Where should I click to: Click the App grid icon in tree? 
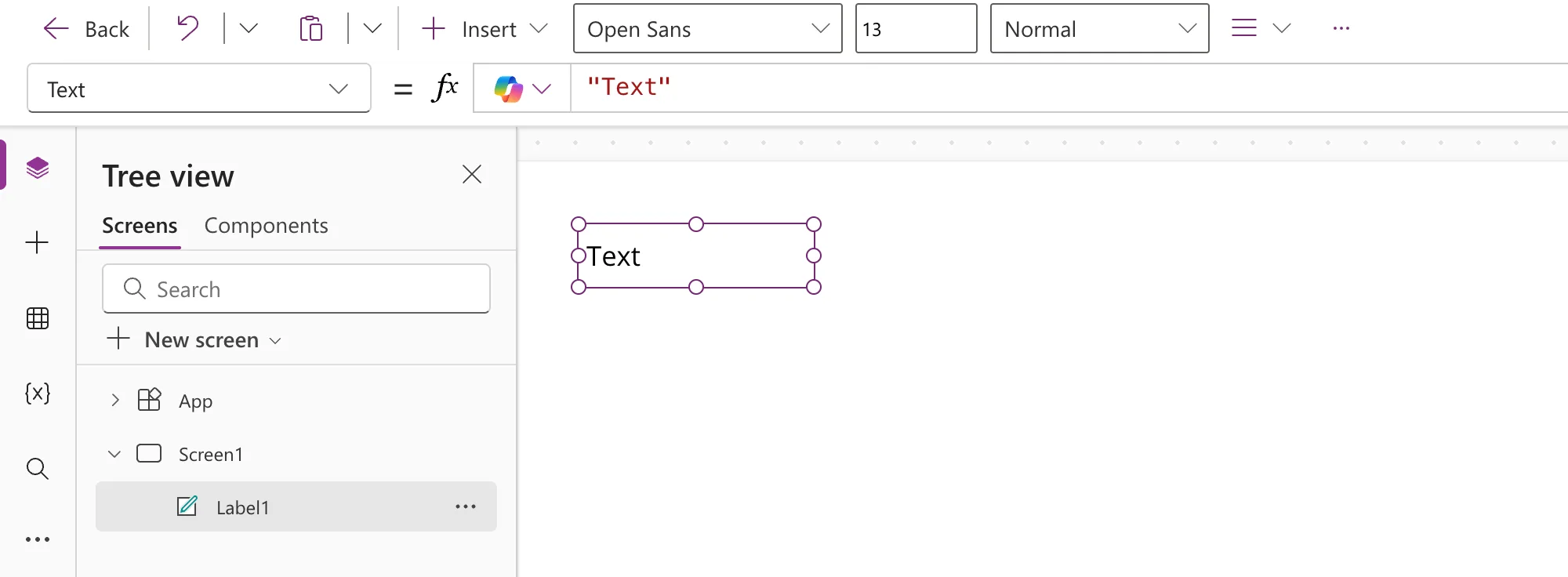tap(149, 400)
